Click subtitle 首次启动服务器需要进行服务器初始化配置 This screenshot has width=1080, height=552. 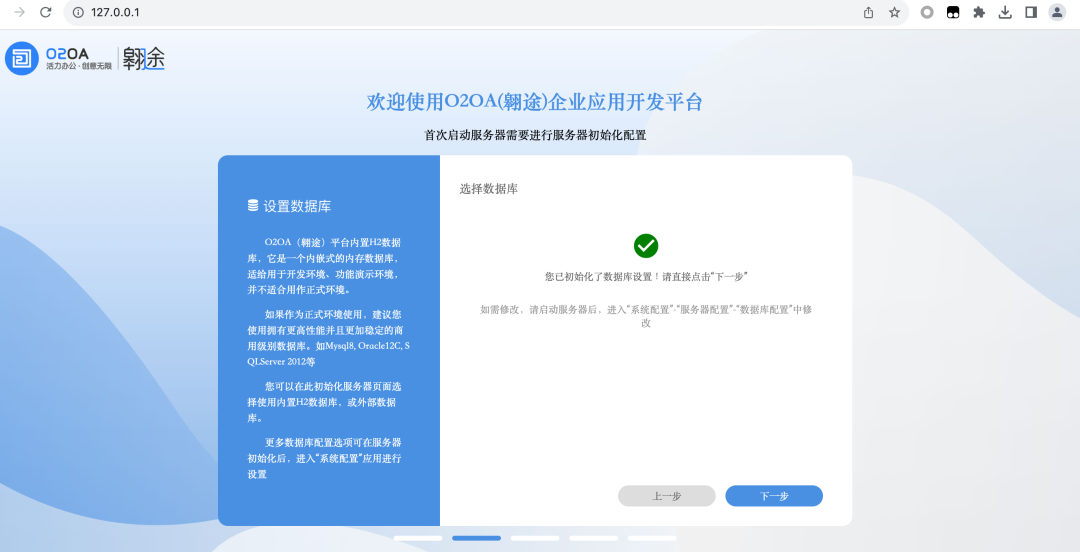(535, 135)
